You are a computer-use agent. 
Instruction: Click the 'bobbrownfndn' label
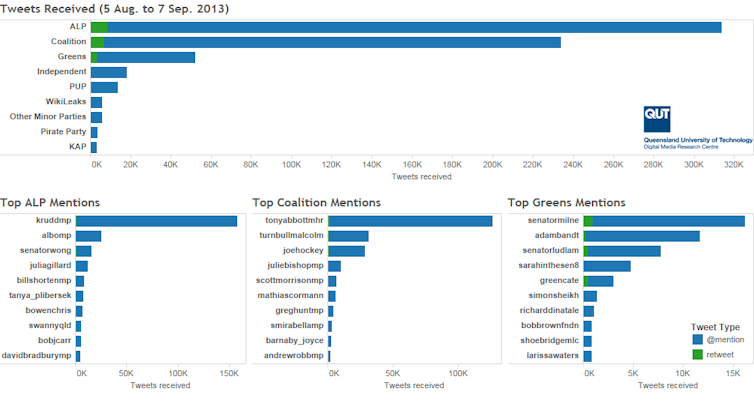click(x=550, y=325)
